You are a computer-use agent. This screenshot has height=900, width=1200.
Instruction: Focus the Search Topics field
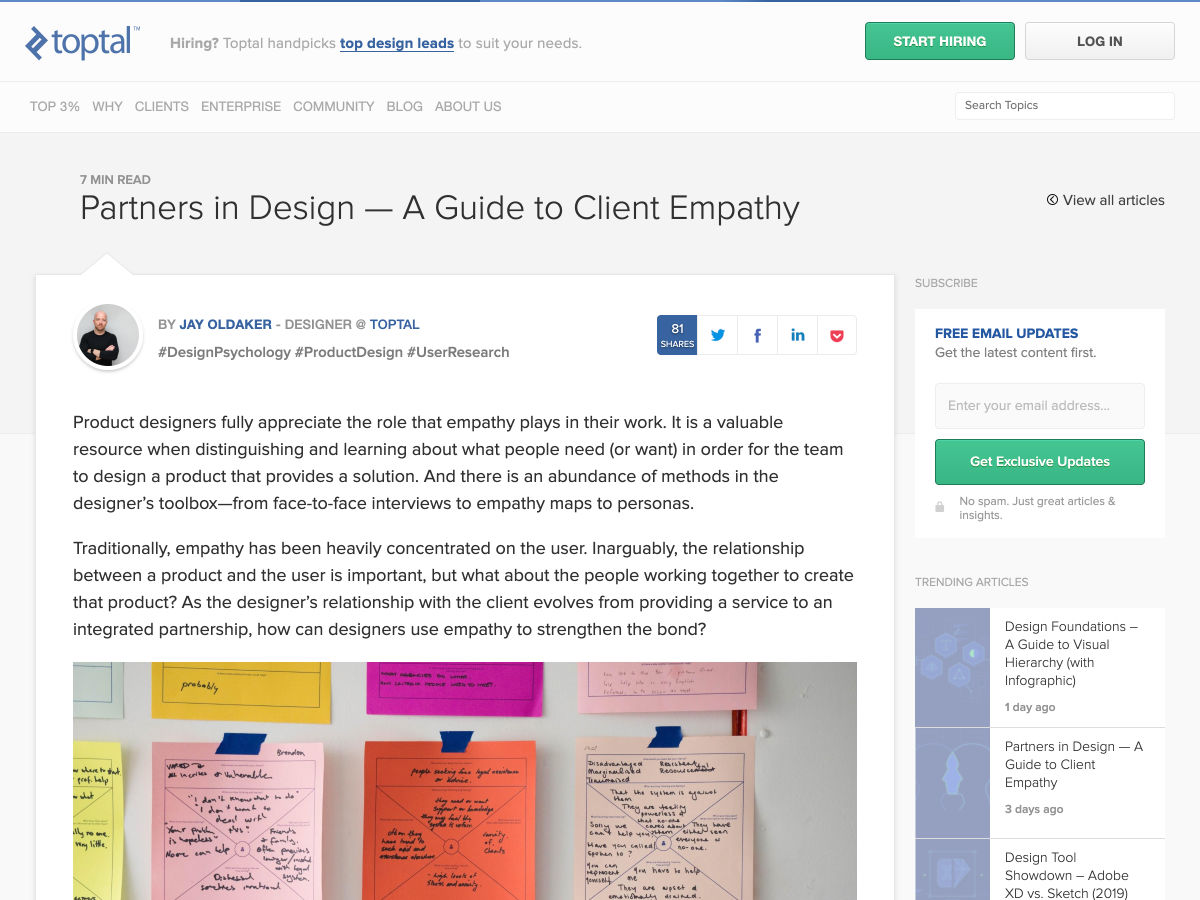1065,106
